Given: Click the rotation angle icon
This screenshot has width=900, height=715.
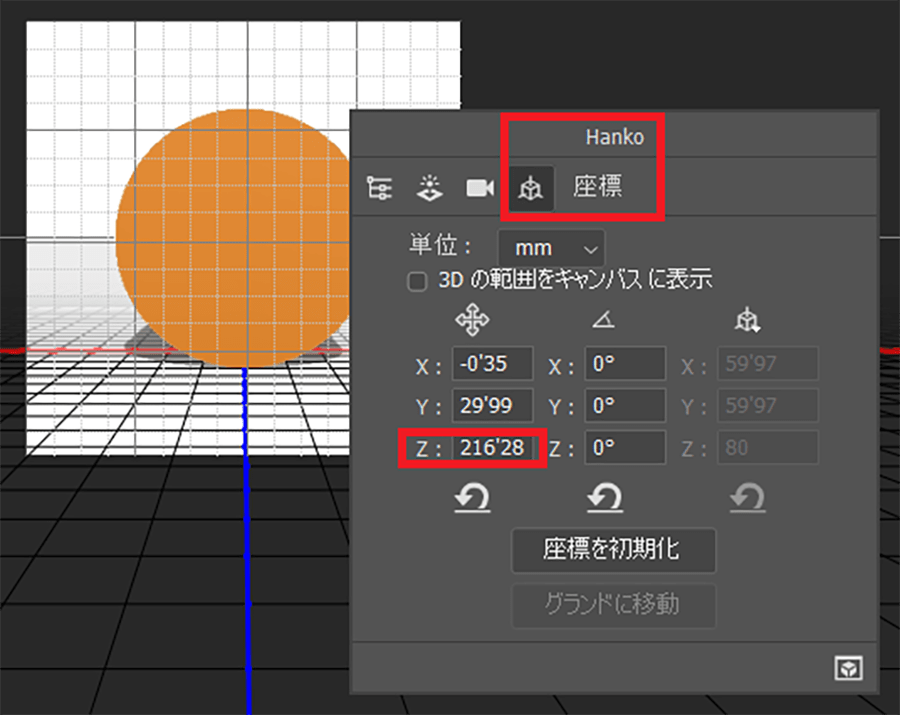Looking at the screenshot, I should (x=604, y=319).
